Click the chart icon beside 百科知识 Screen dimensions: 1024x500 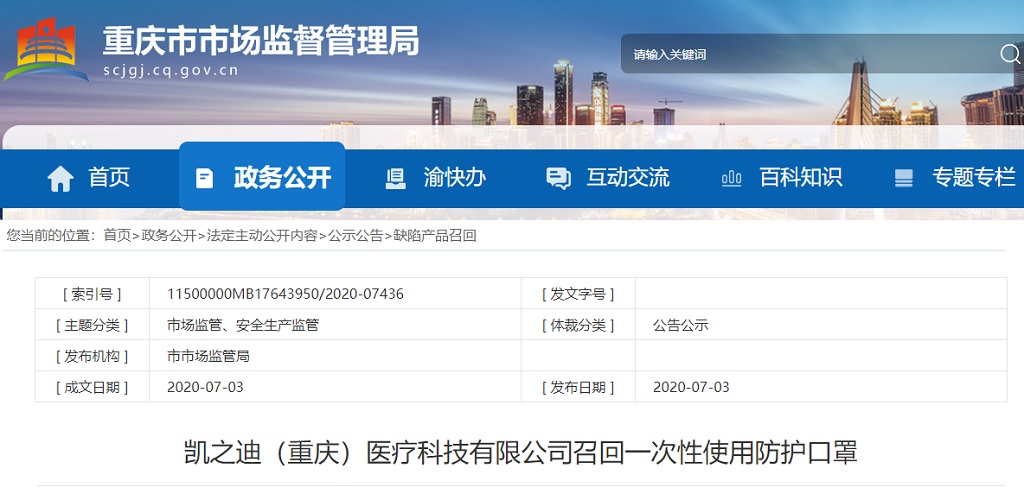click(731, 179)
